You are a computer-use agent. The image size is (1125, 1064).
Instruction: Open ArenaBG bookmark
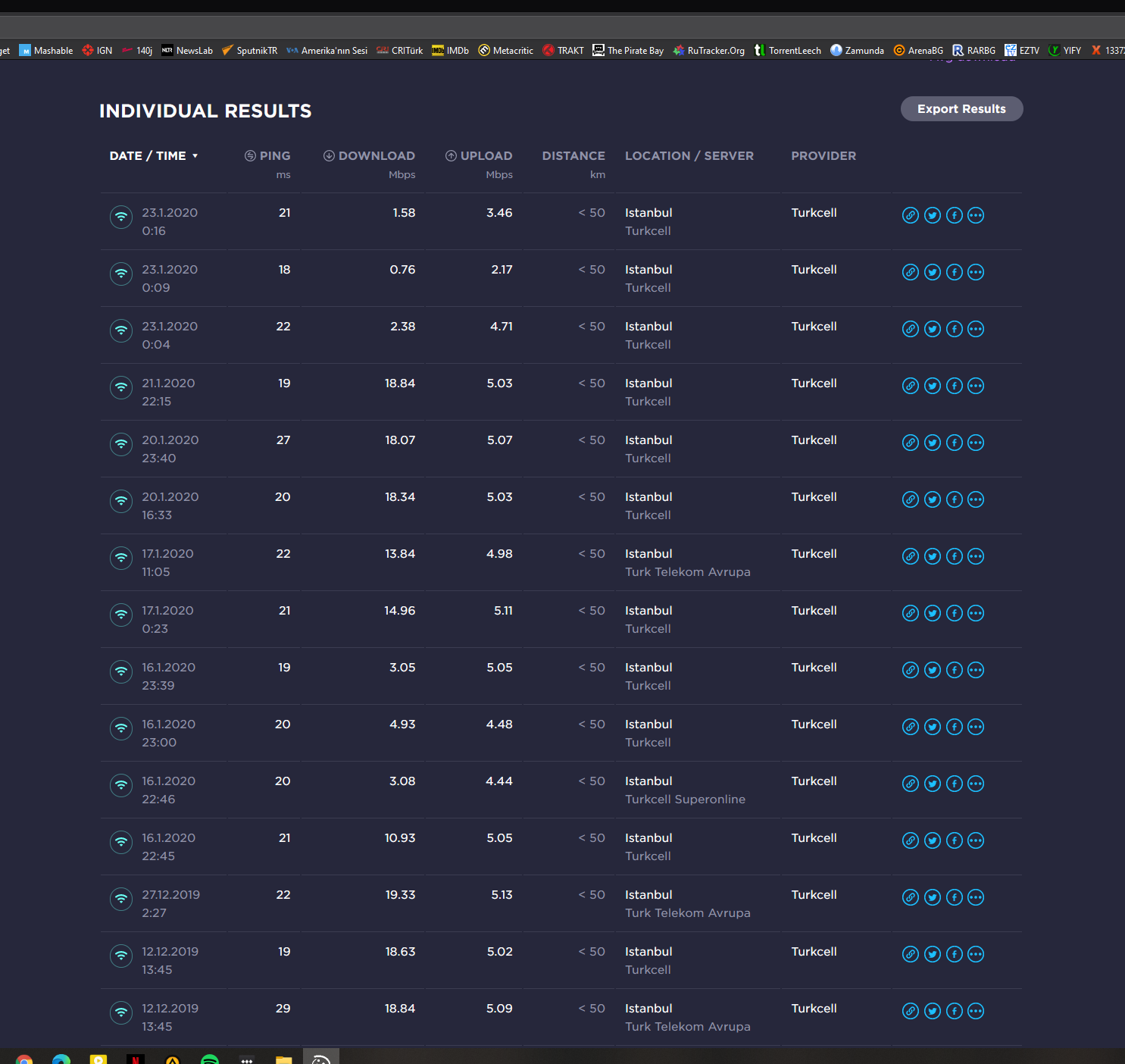pos(918,50)
